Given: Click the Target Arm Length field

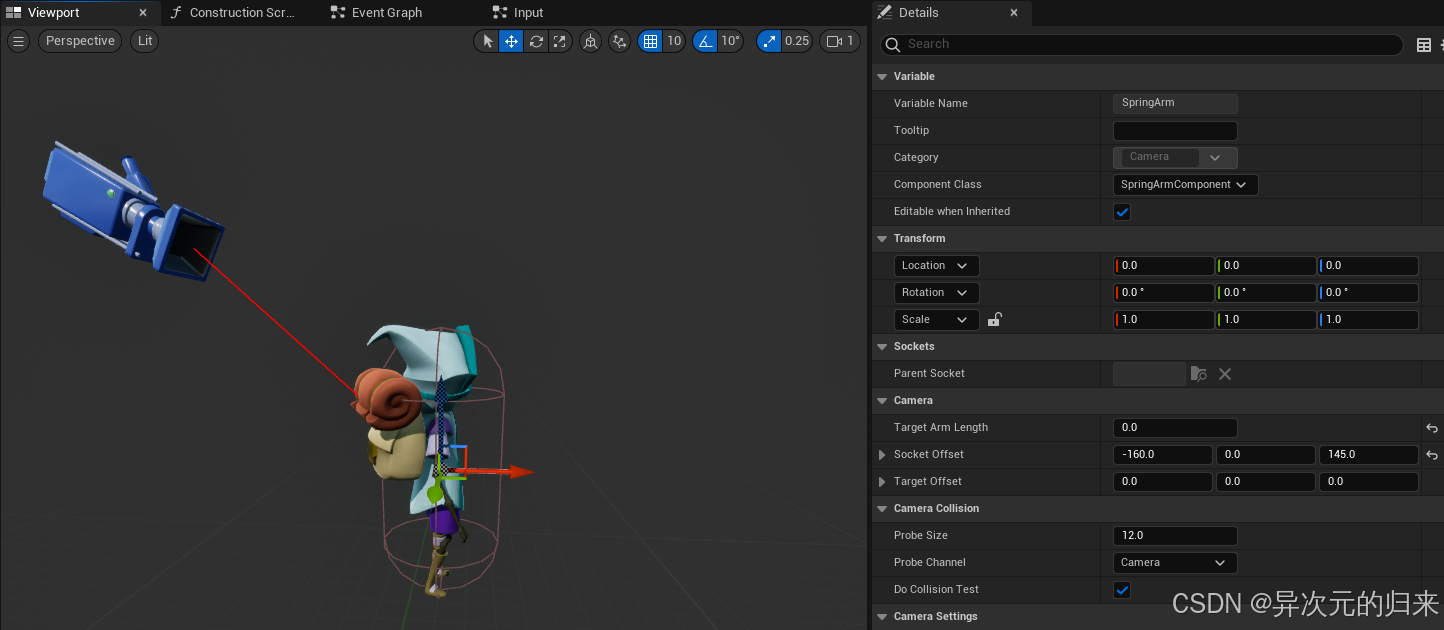Looking at the screenshot, I should point(1175,427).
